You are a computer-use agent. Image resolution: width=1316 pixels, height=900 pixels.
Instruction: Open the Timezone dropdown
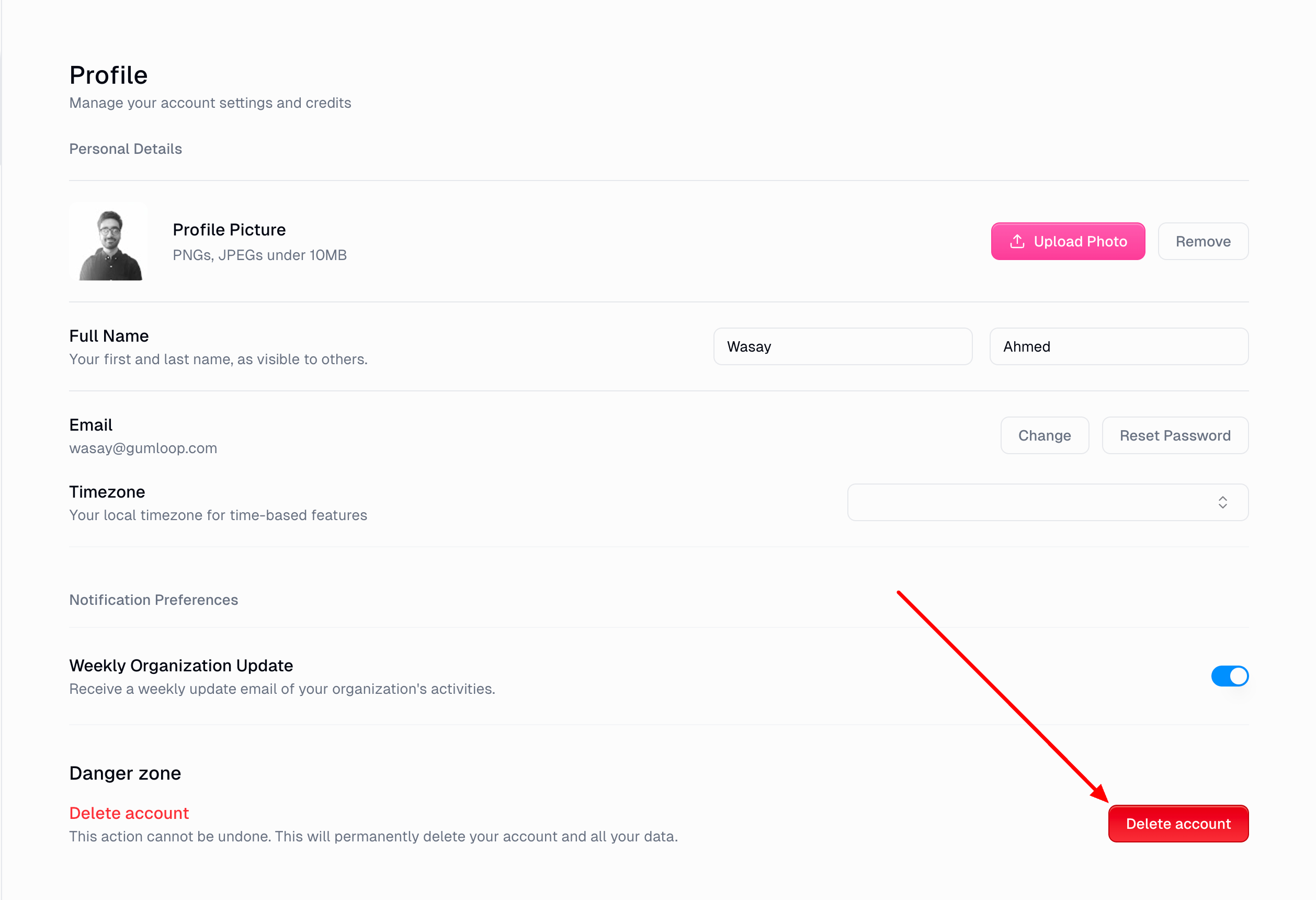(1048, 502)
